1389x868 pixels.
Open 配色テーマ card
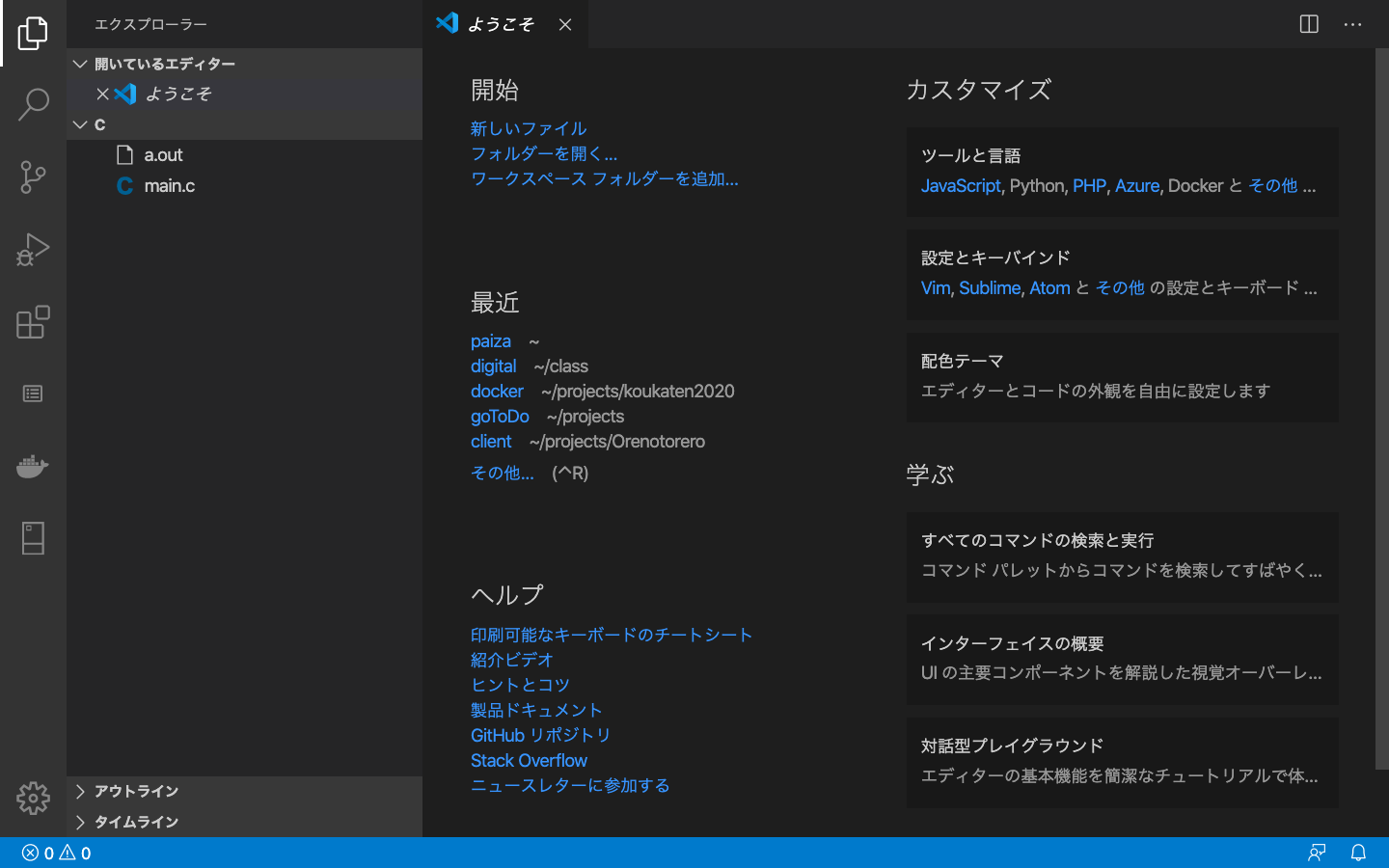click(1122, 377)
